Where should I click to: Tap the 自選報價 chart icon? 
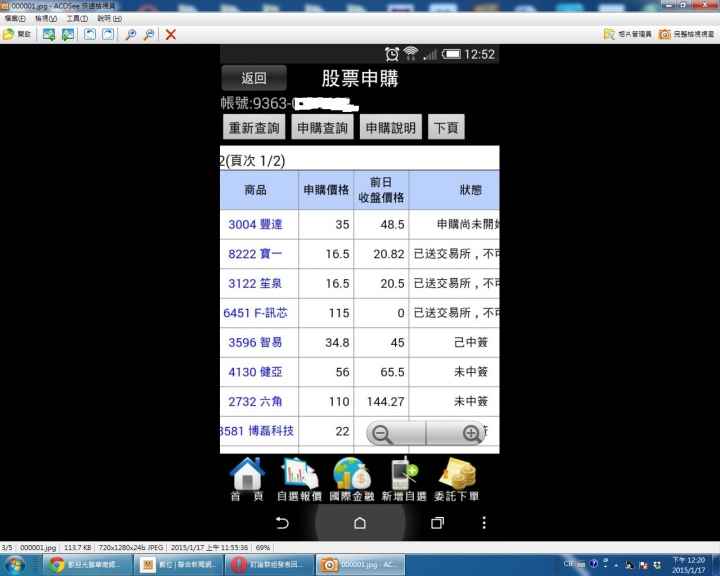299,479
